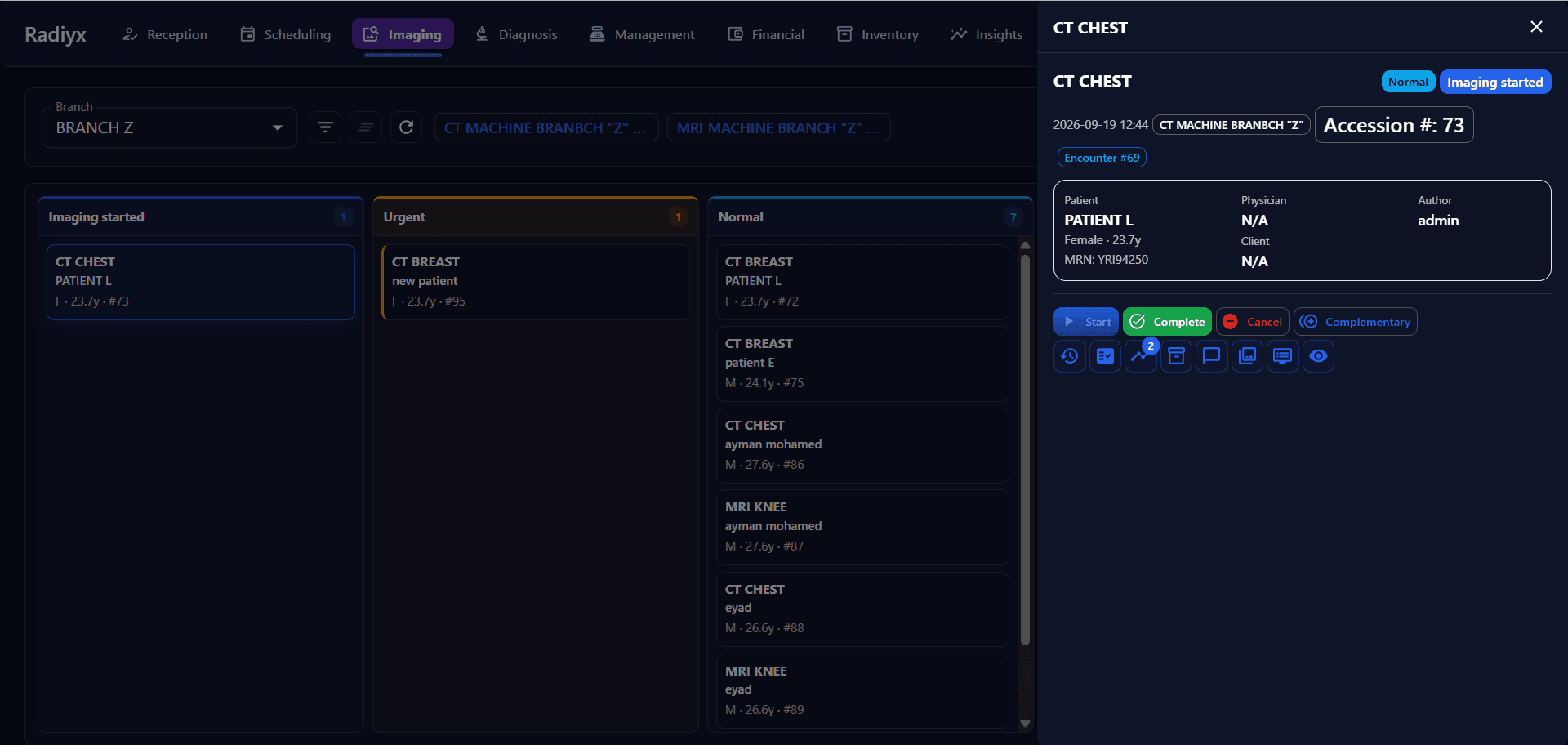Click the Accession #: 73 badge
The image size is (1568, 745).
click(x=1394, y=125)
